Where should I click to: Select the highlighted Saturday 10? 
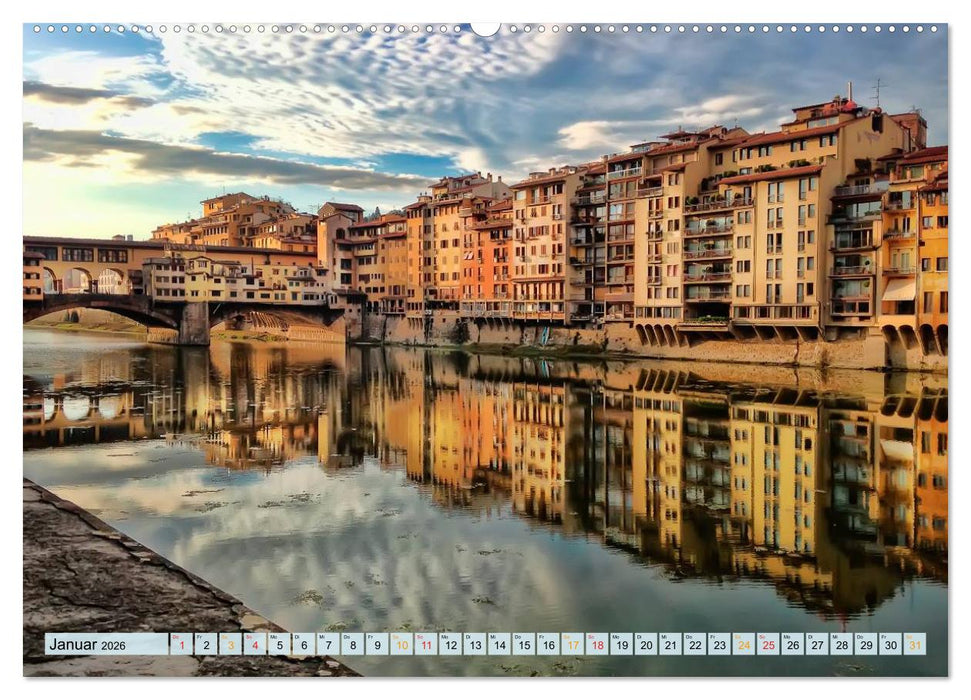click(402, 644)
